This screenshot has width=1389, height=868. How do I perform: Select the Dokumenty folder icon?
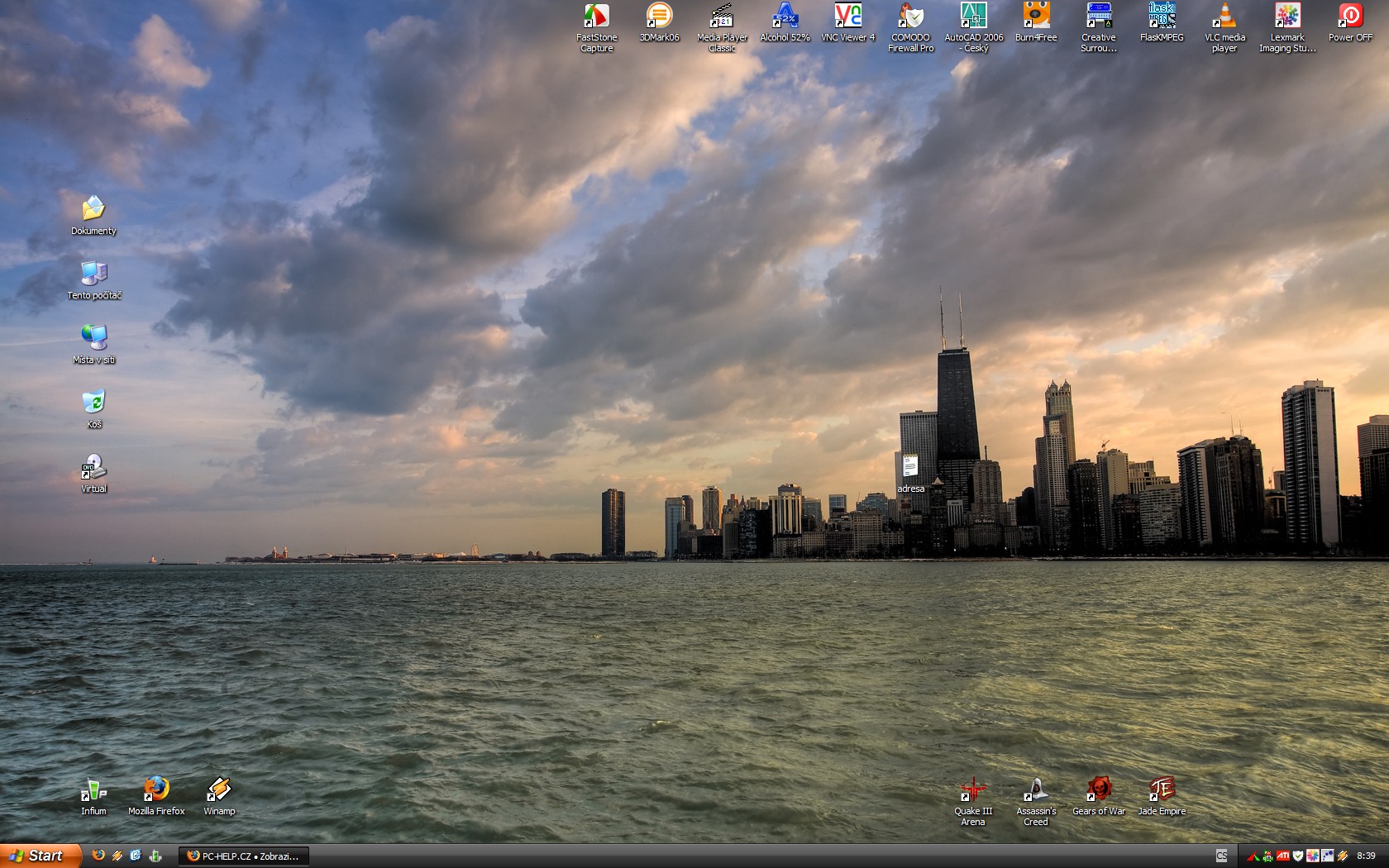tap(93, 210)
